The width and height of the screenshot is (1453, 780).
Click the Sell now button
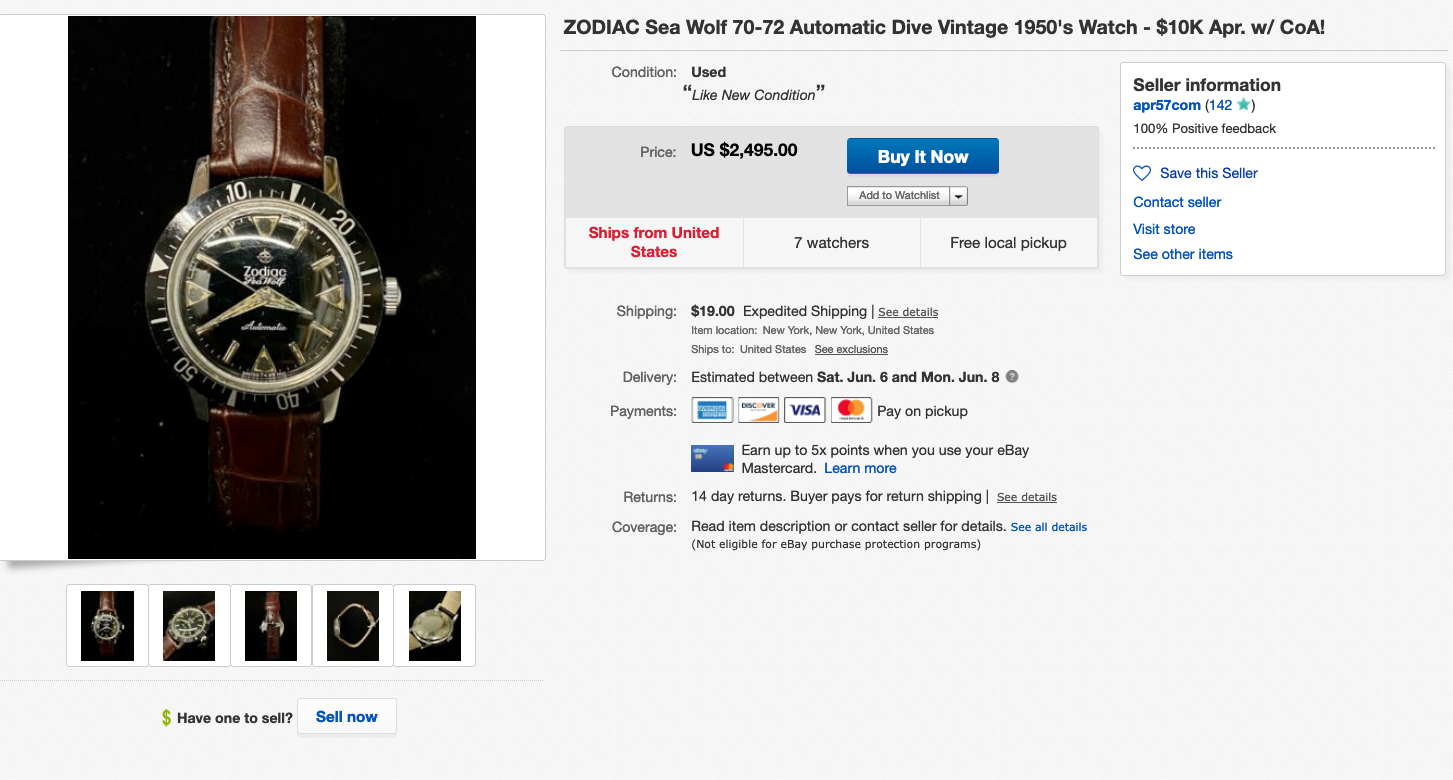(x=347, y=716)
